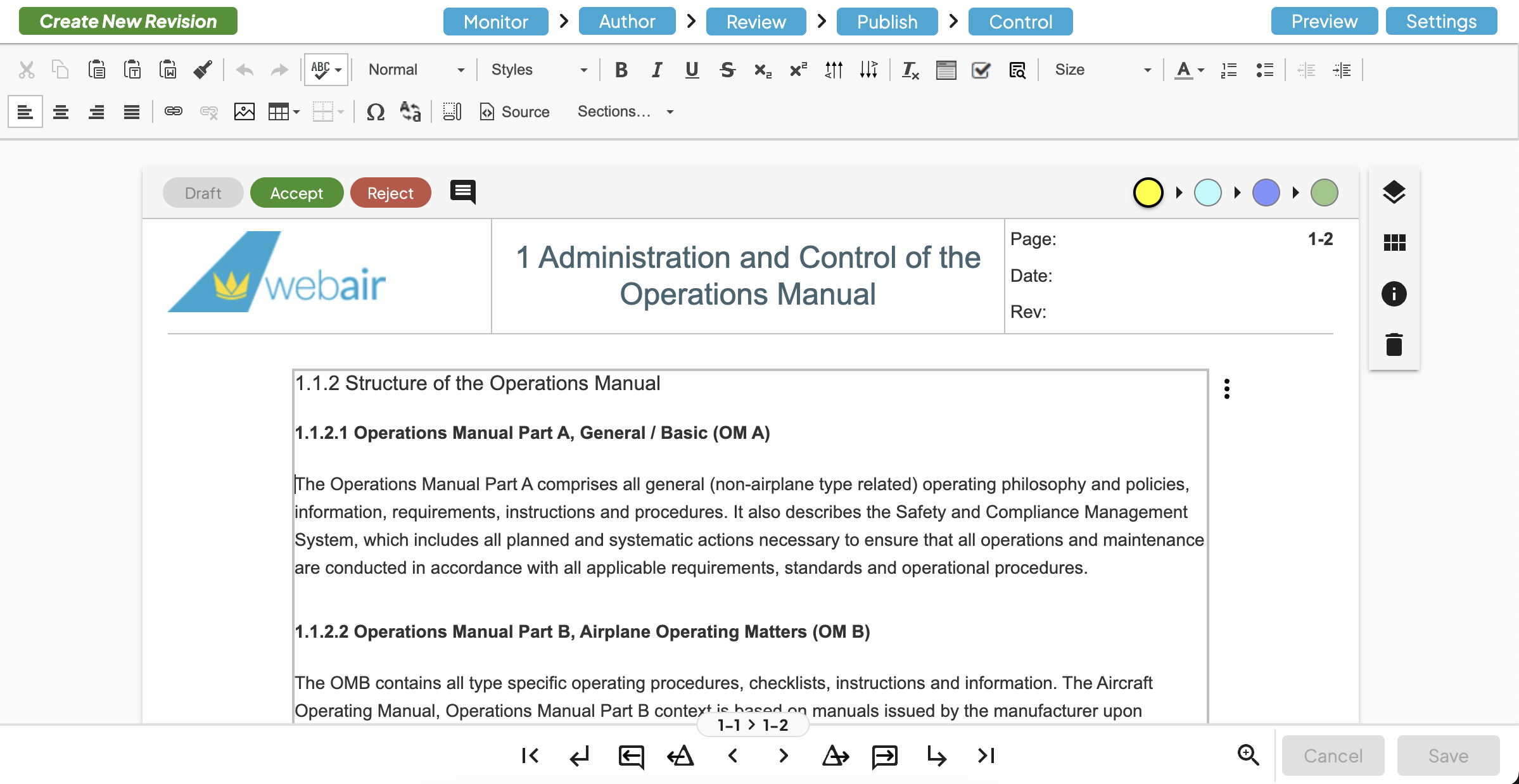Image resolution: width=1519 pixels, height=784 pixels.
Task: Click the Copy Formatting paintbrush icon
Action: (203, 70)
